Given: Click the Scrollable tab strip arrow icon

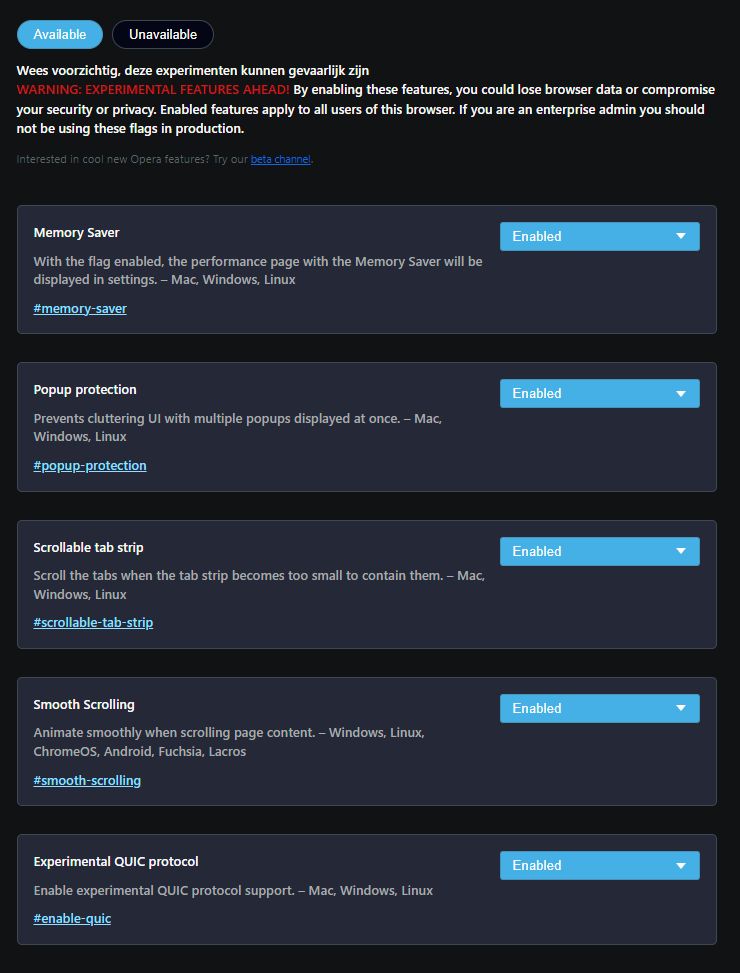Looking at the screenshot, I should [681, 551].
